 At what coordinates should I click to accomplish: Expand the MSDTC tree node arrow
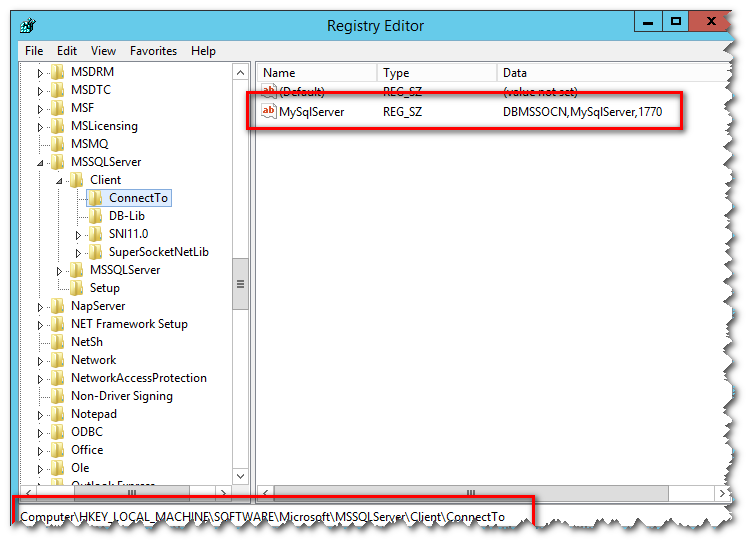tap(40, 91)
